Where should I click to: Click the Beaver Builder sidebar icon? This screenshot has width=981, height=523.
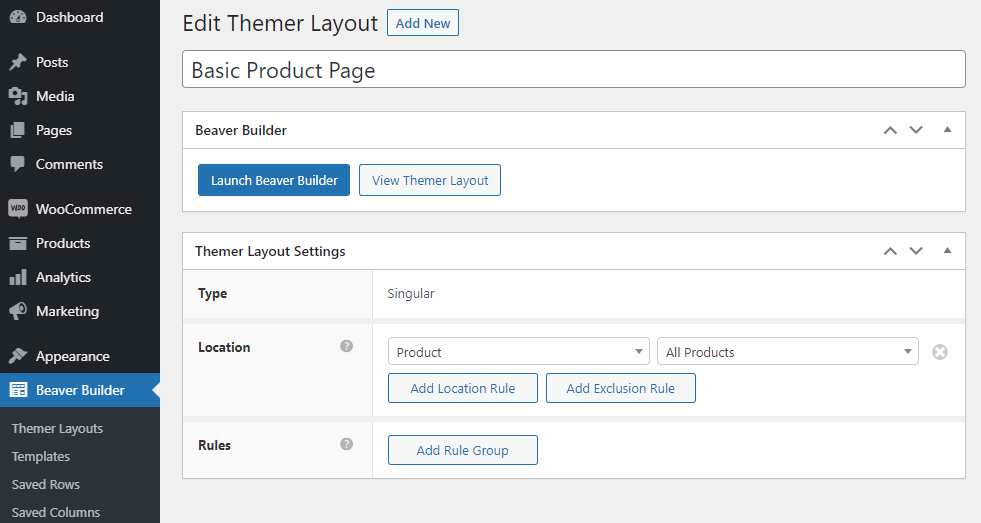tap(18, 390)
